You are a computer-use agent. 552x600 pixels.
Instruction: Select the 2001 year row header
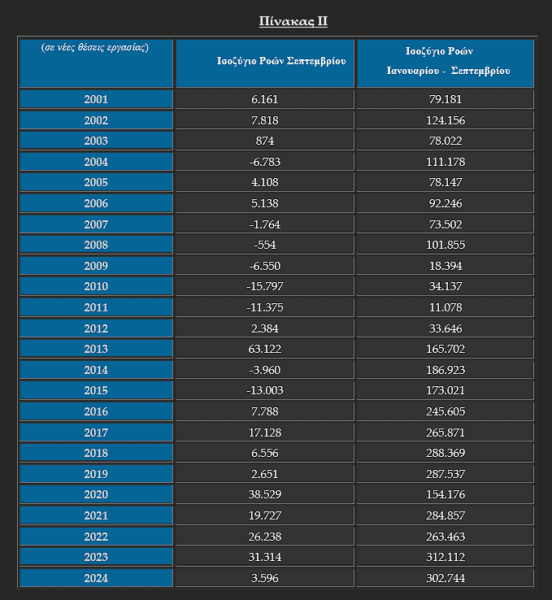click(x=96, y=99)
